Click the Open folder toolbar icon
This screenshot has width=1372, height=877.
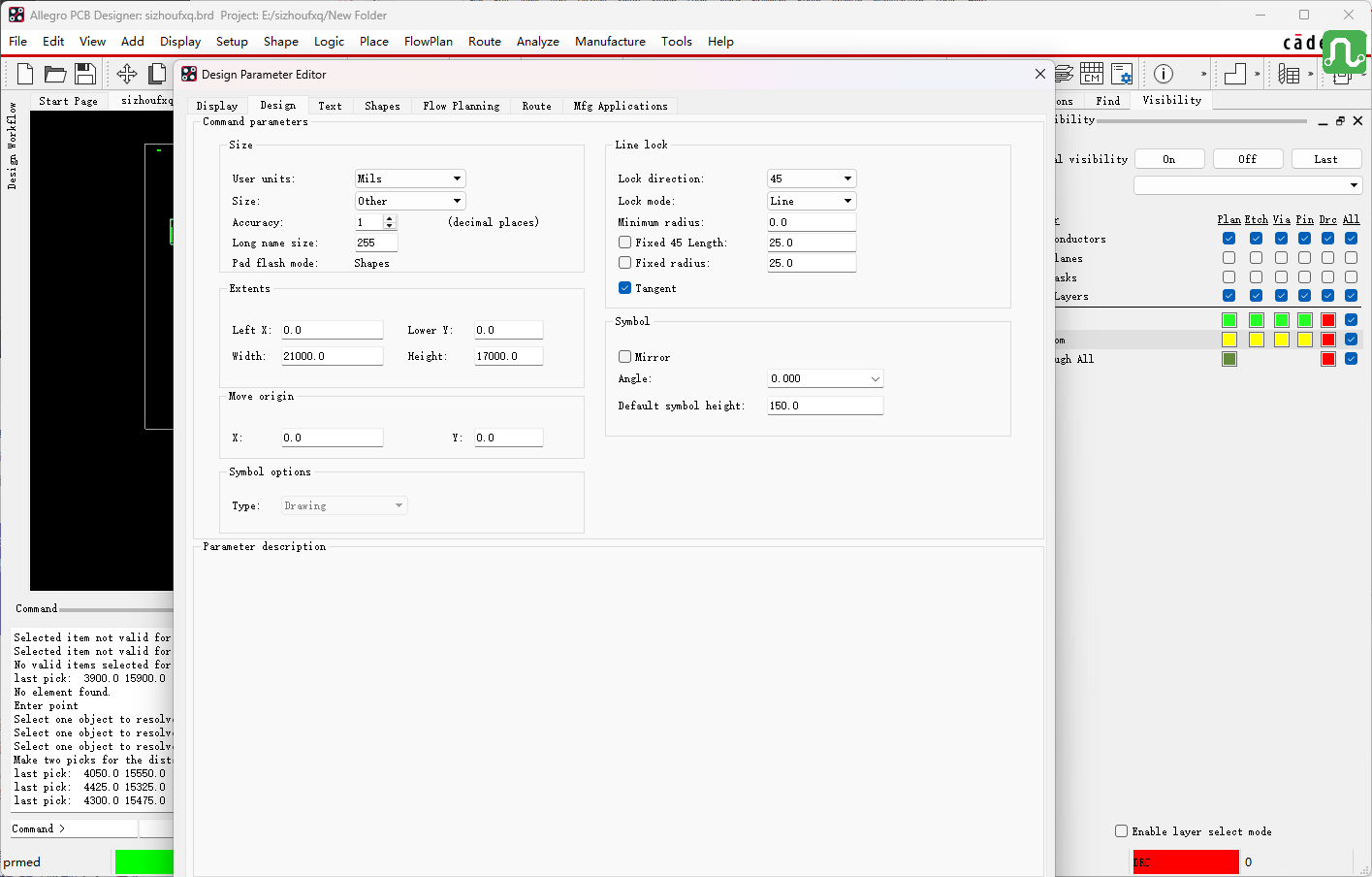click(55, 74)
